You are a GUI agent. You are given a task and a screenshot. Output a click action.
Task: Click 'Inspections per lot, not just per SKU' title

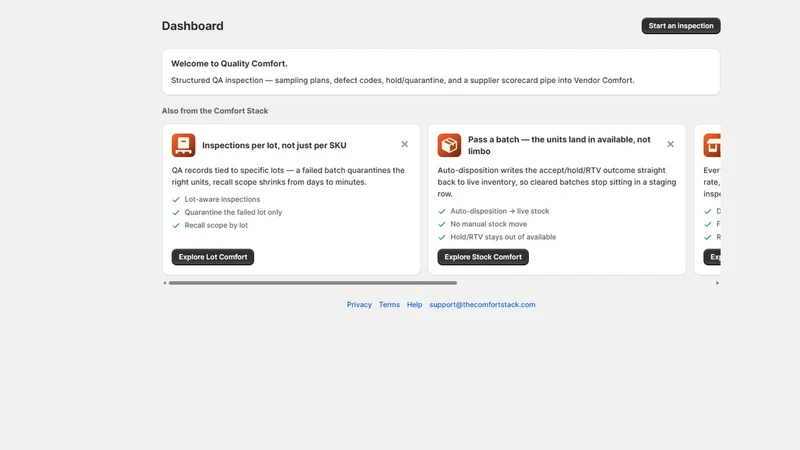point(274,145)
